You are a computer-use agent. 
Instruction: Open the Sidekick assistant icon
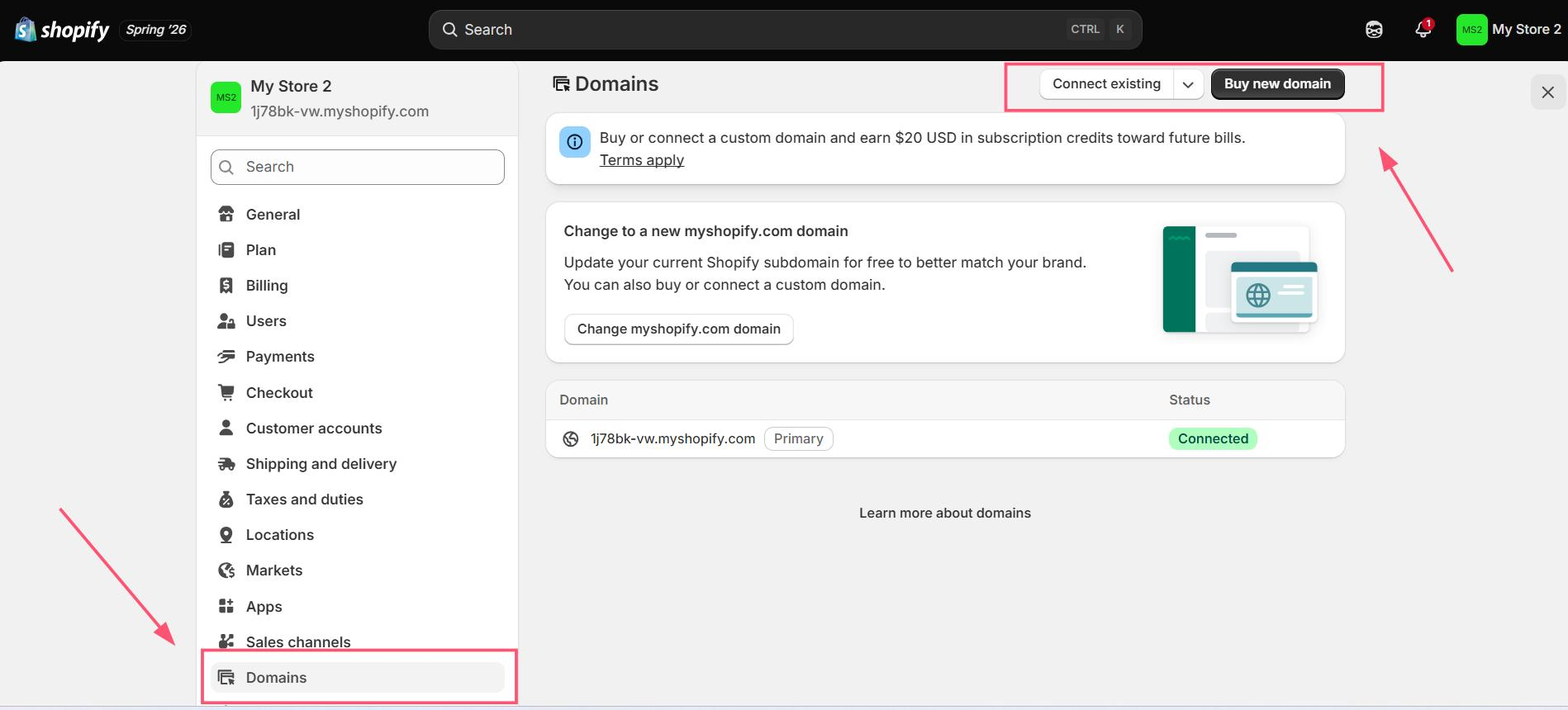[x=1374, y=30]
